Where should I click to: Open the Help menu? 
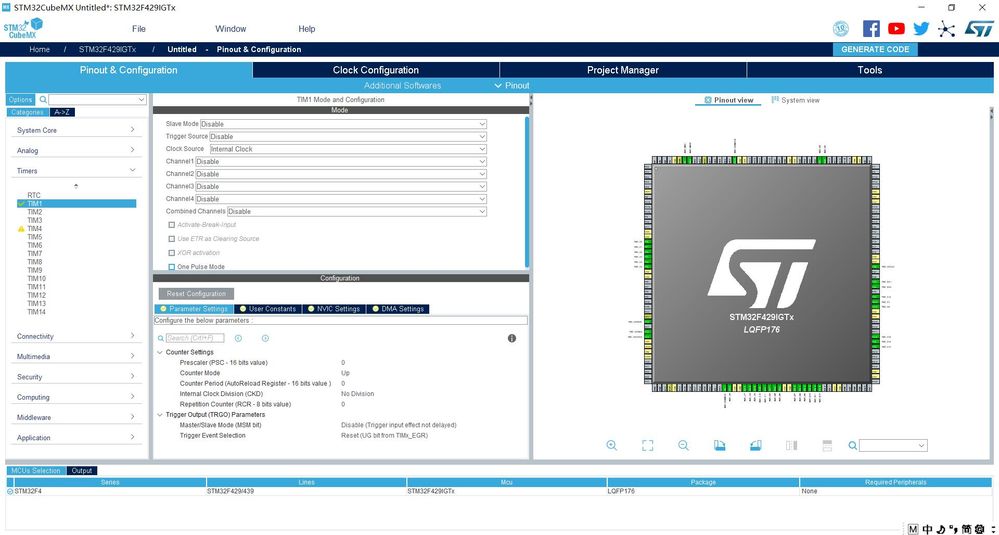[x=306, y=29]
